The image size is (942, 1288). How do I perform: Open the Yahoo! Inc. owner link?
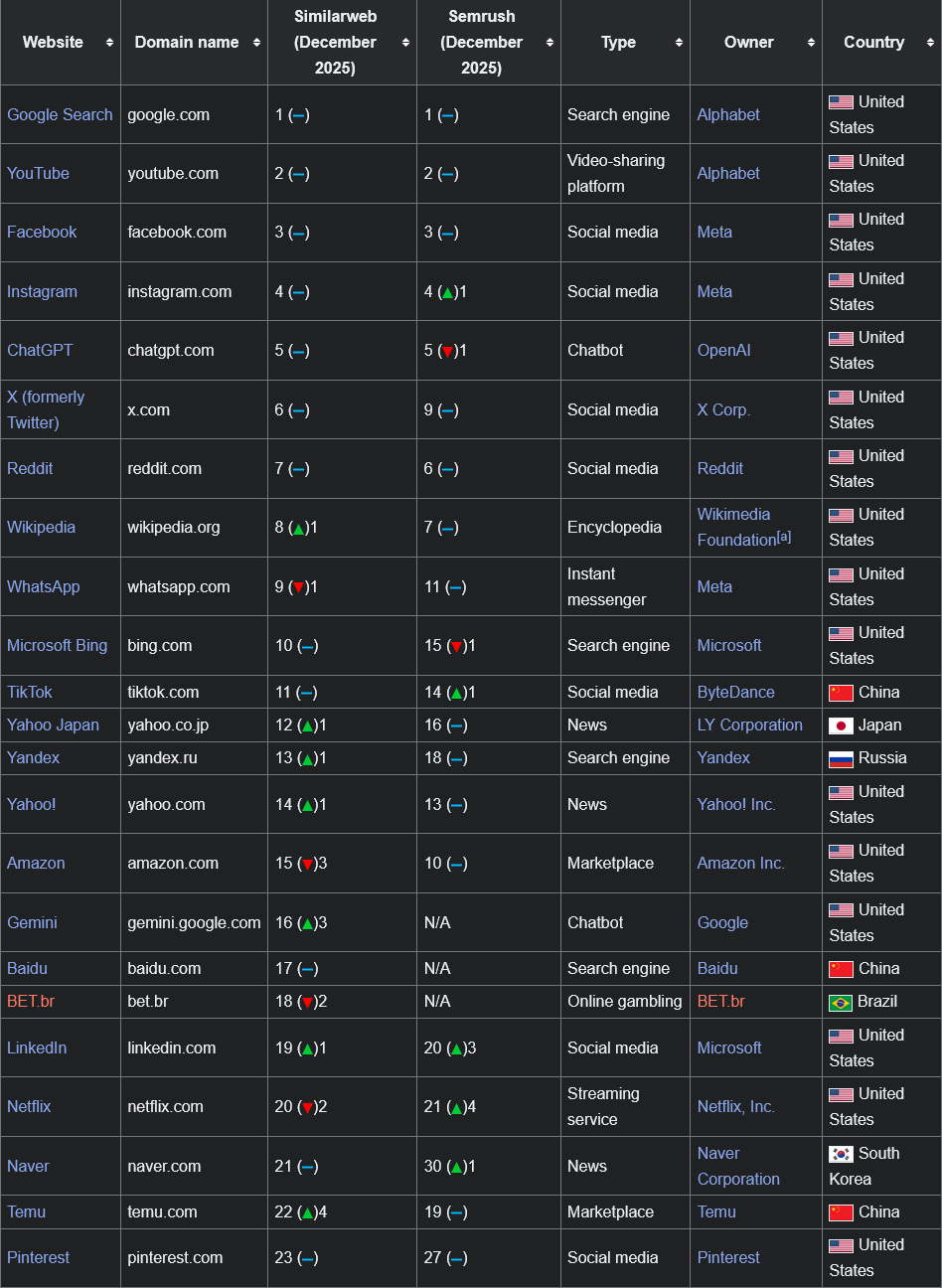coord(736,804)
